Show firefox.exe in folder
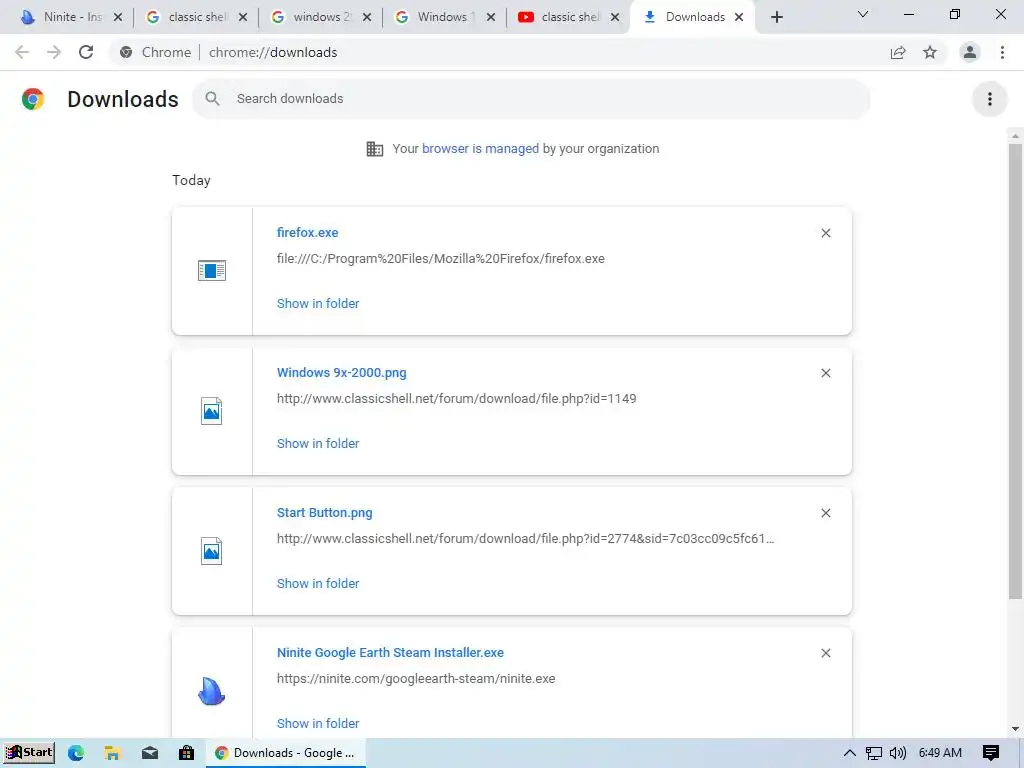This screenshot has width=1024, height=768. [318, 303]
